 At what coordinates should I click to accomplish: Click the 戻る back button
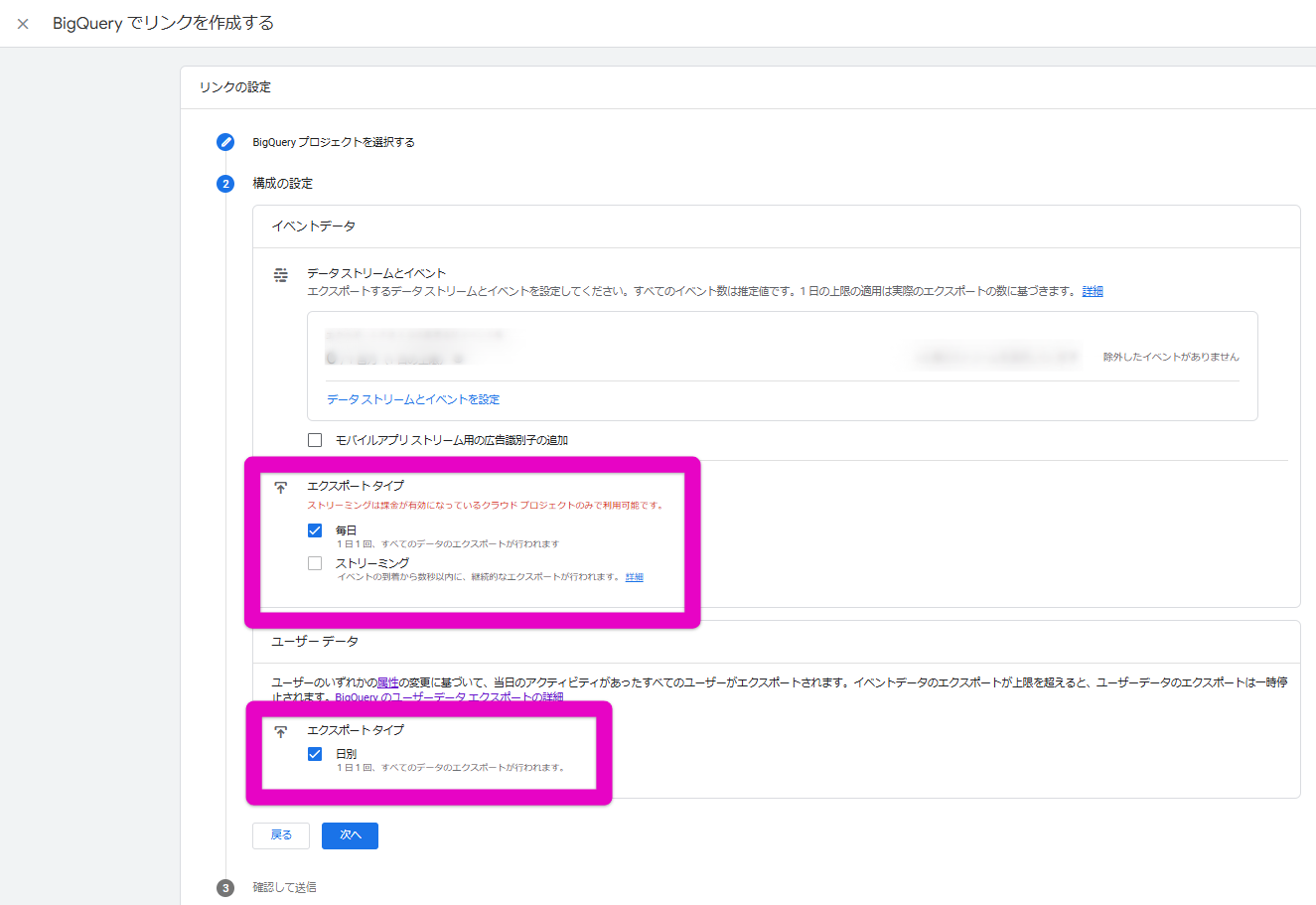[281, 835]
